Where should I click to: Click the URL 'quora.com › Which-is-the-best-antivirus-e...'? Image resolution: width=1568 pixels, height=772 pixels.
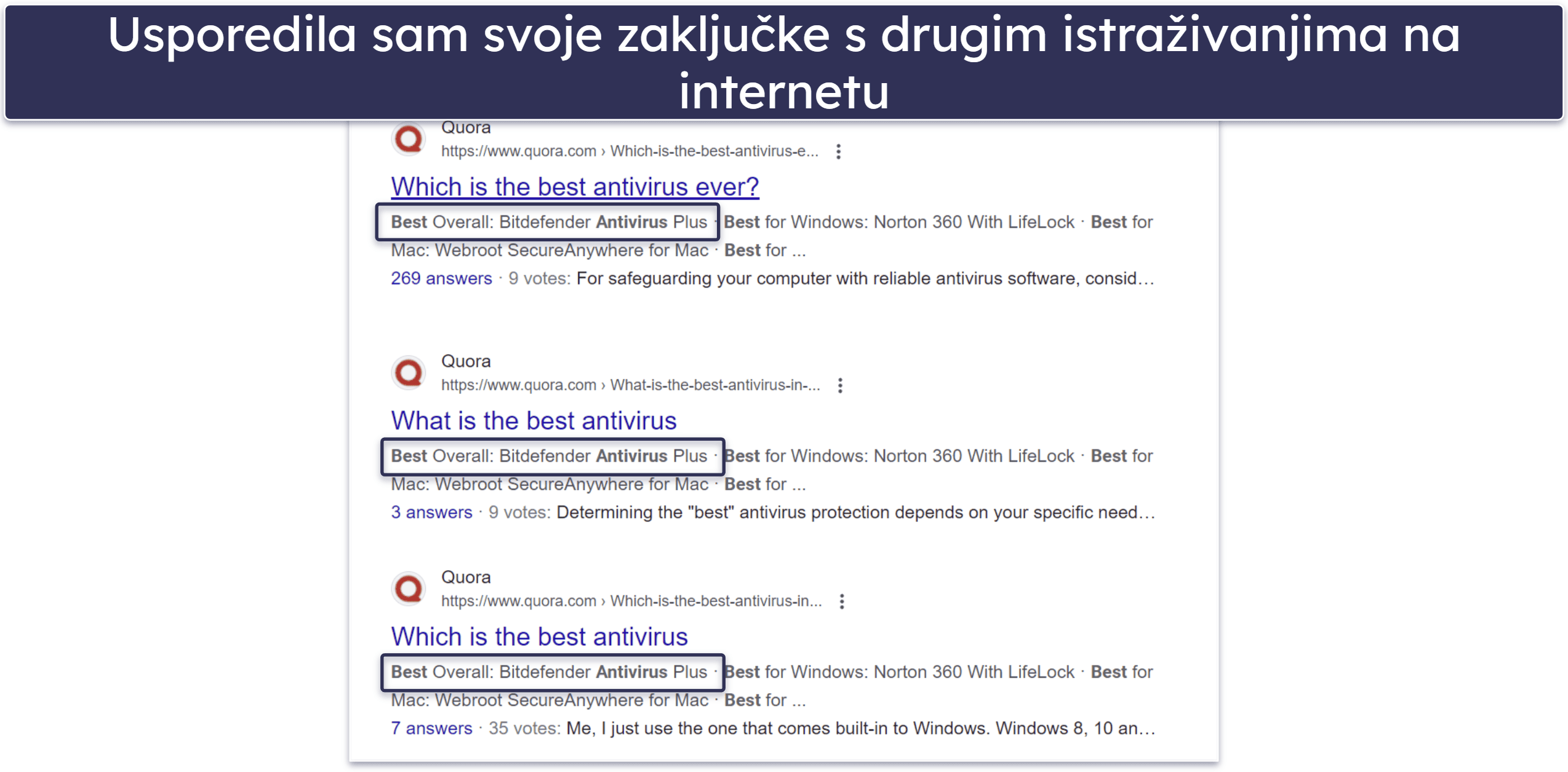point(630,151)
